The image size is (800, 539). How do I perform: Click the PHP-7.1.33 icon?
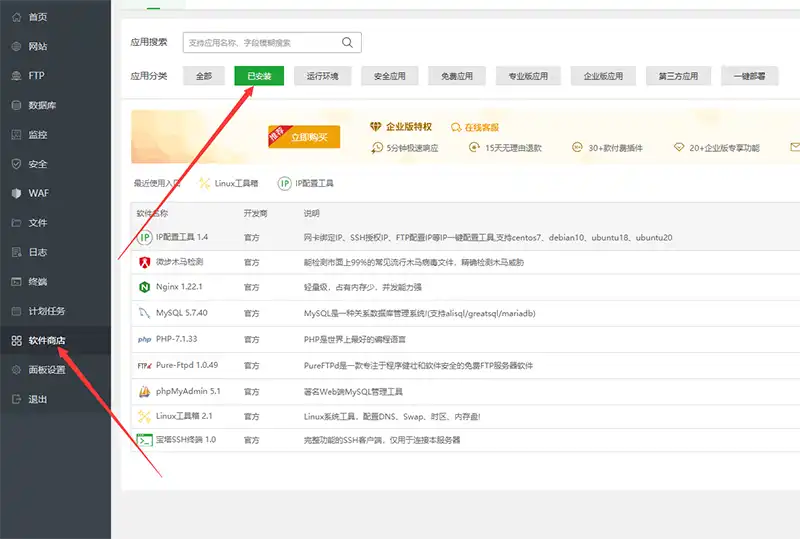pyautogui.click(x=144, y=339)
